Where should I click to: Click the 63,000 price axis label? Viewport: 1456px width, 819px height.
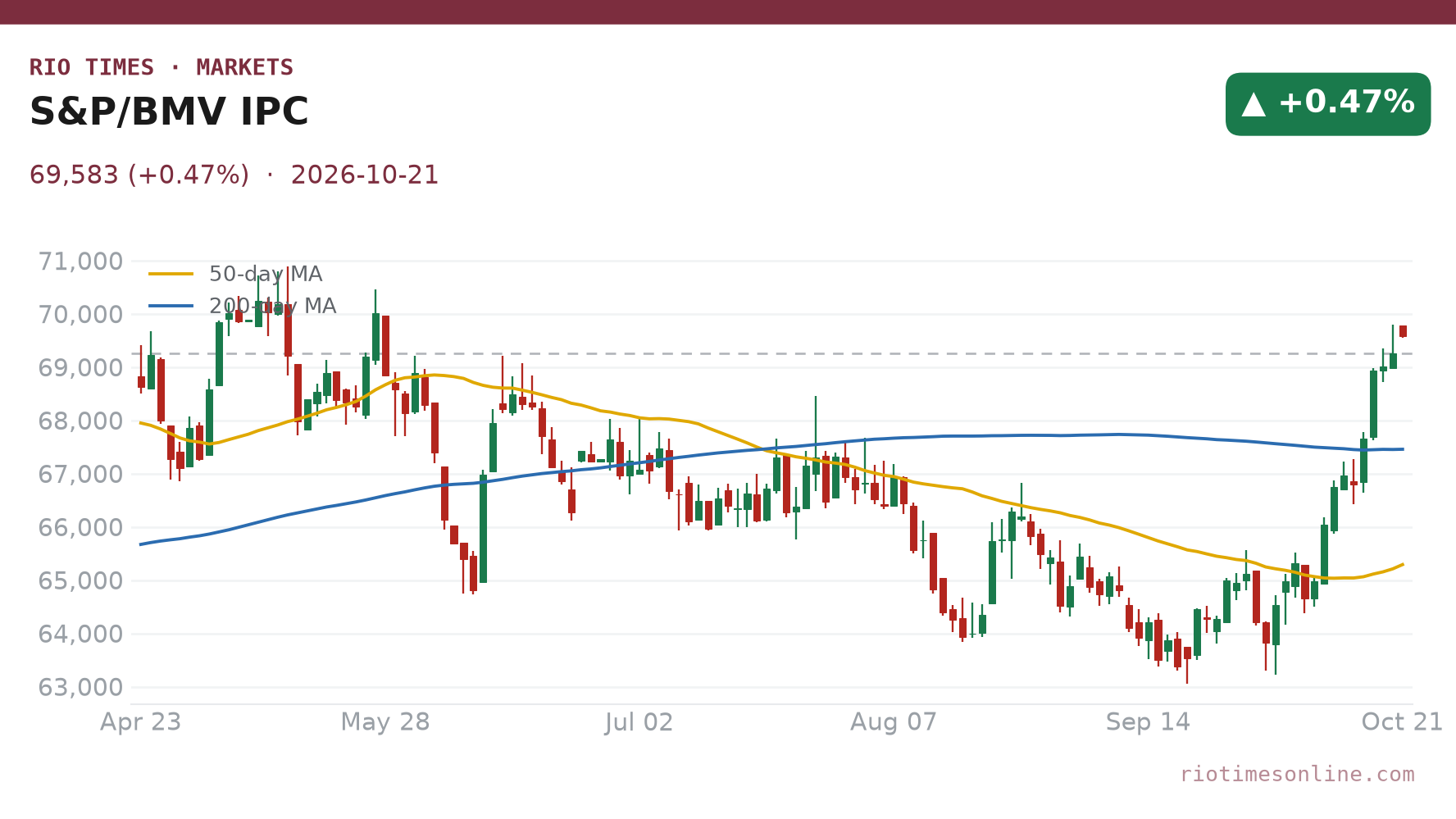pos(81,687)
